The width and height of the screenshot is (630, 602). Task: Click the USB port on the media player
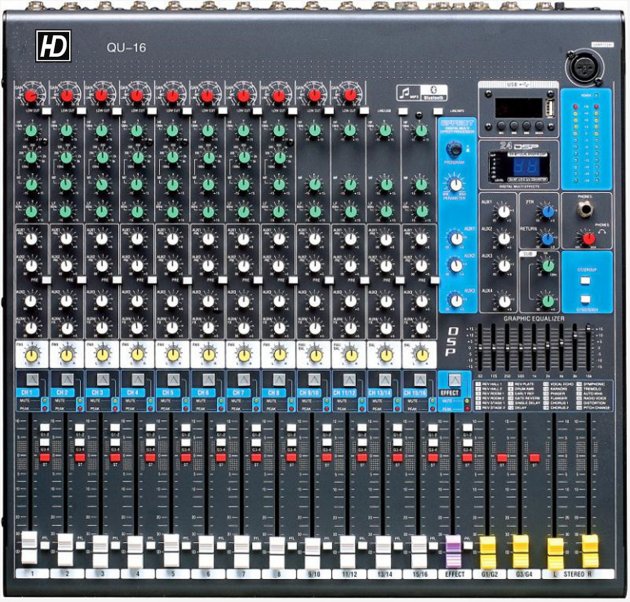550,108
